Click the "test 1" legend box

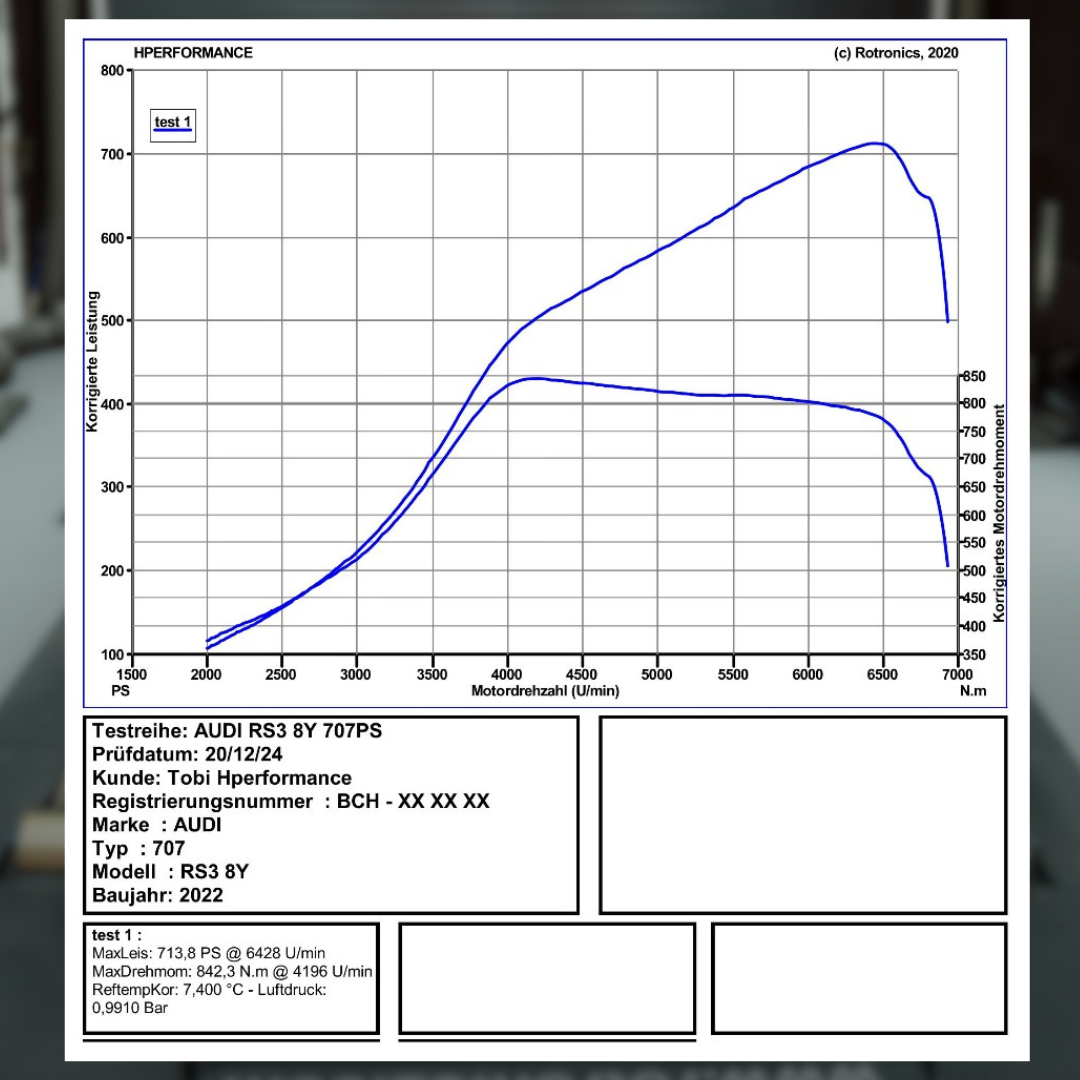tap(172, 125)
